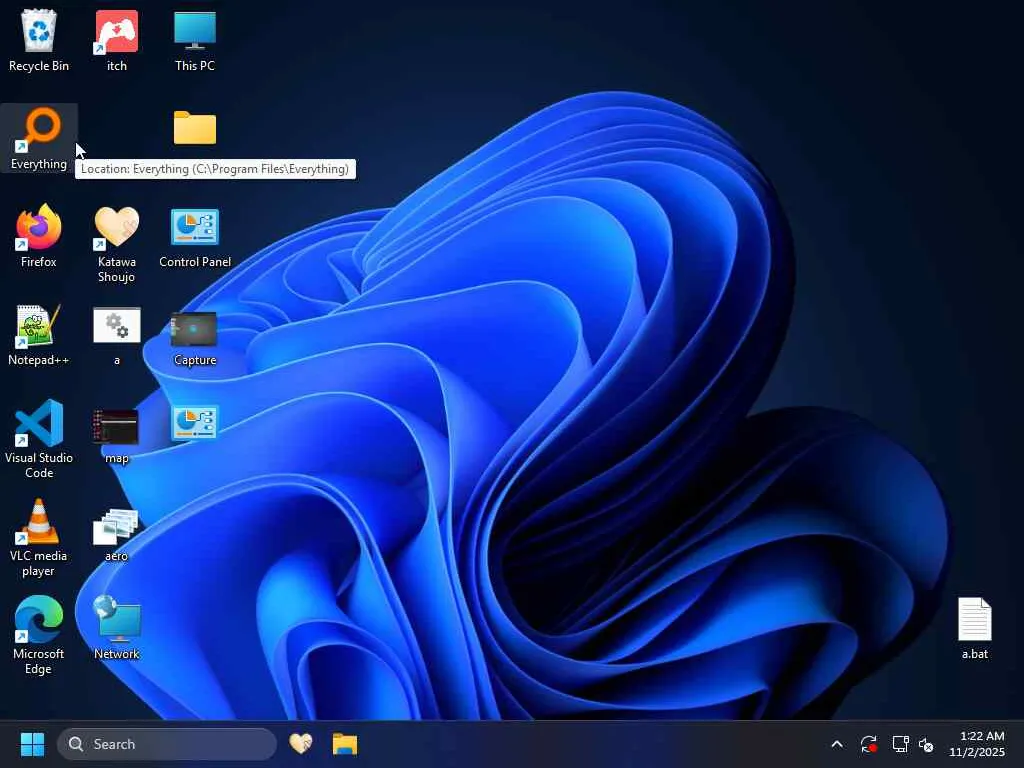Select the Katawa Shoujo desktop shortcut
Image resolution: width=1024 pixels, height=768 pixels.
[x=116, y=244]
